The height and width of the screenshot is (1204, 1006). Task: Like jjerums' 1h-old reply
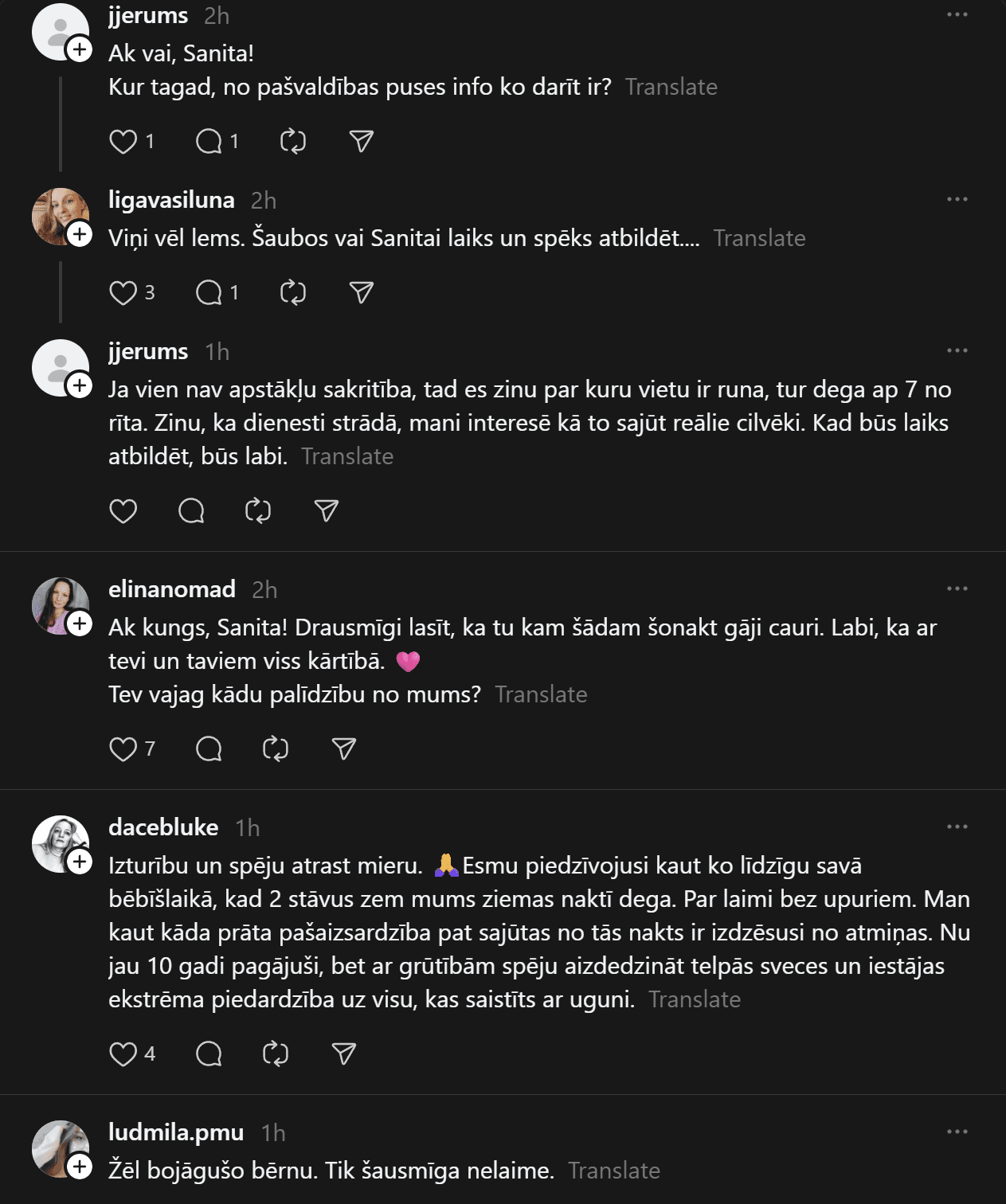tap(123, 511)
